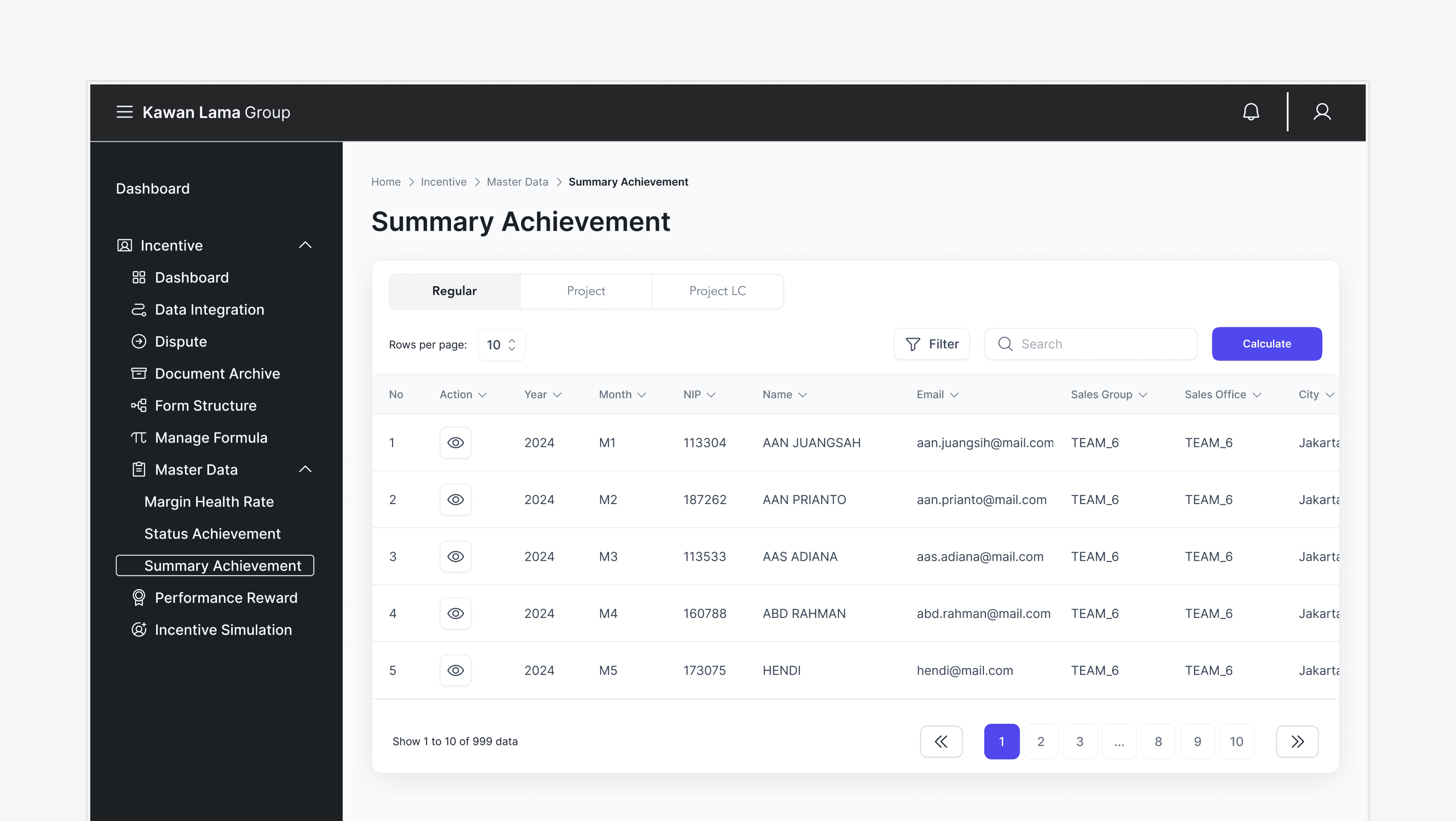The width and height of the screenshot is (1456, 821).
Task: Open the Year column sort dropdown
Action: [x=558, y=394]
